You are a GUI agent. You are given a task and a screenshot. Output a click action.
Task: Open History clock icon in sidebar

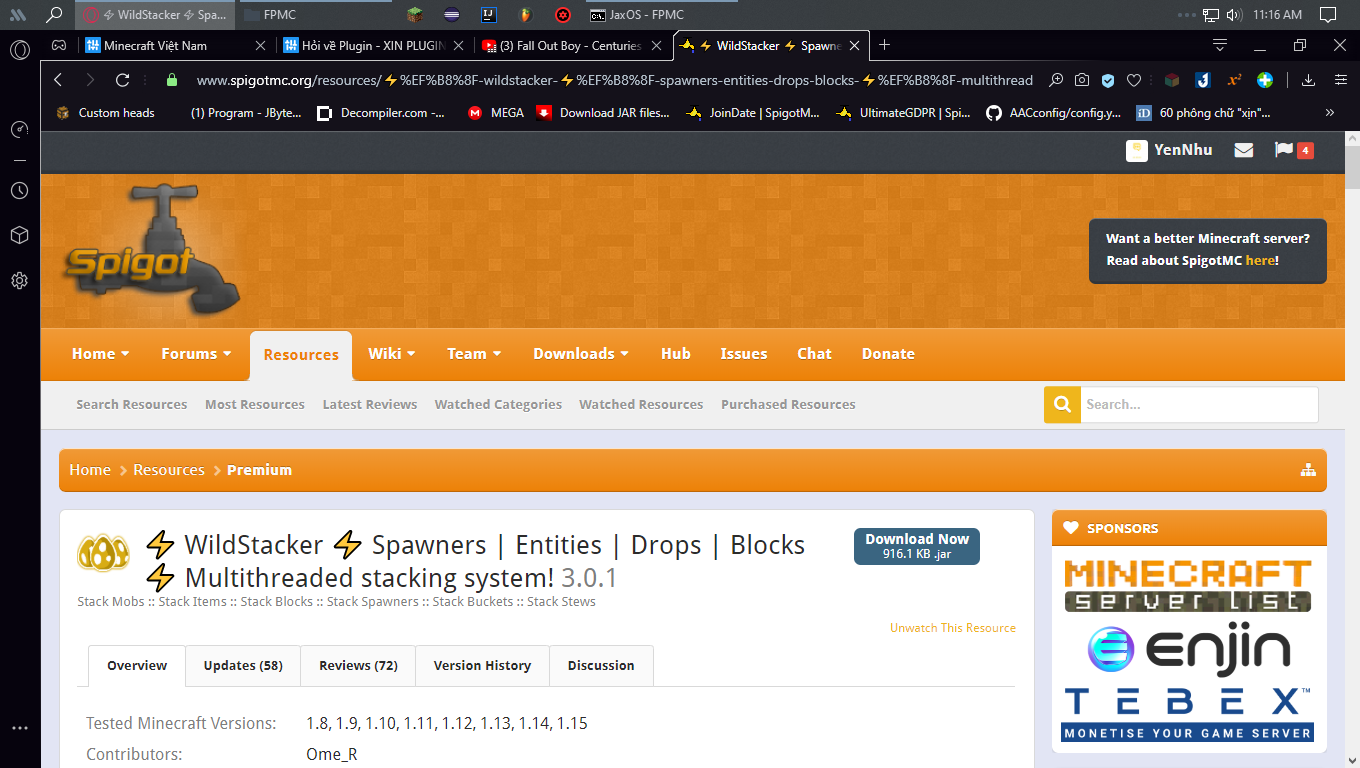(19, 190)
